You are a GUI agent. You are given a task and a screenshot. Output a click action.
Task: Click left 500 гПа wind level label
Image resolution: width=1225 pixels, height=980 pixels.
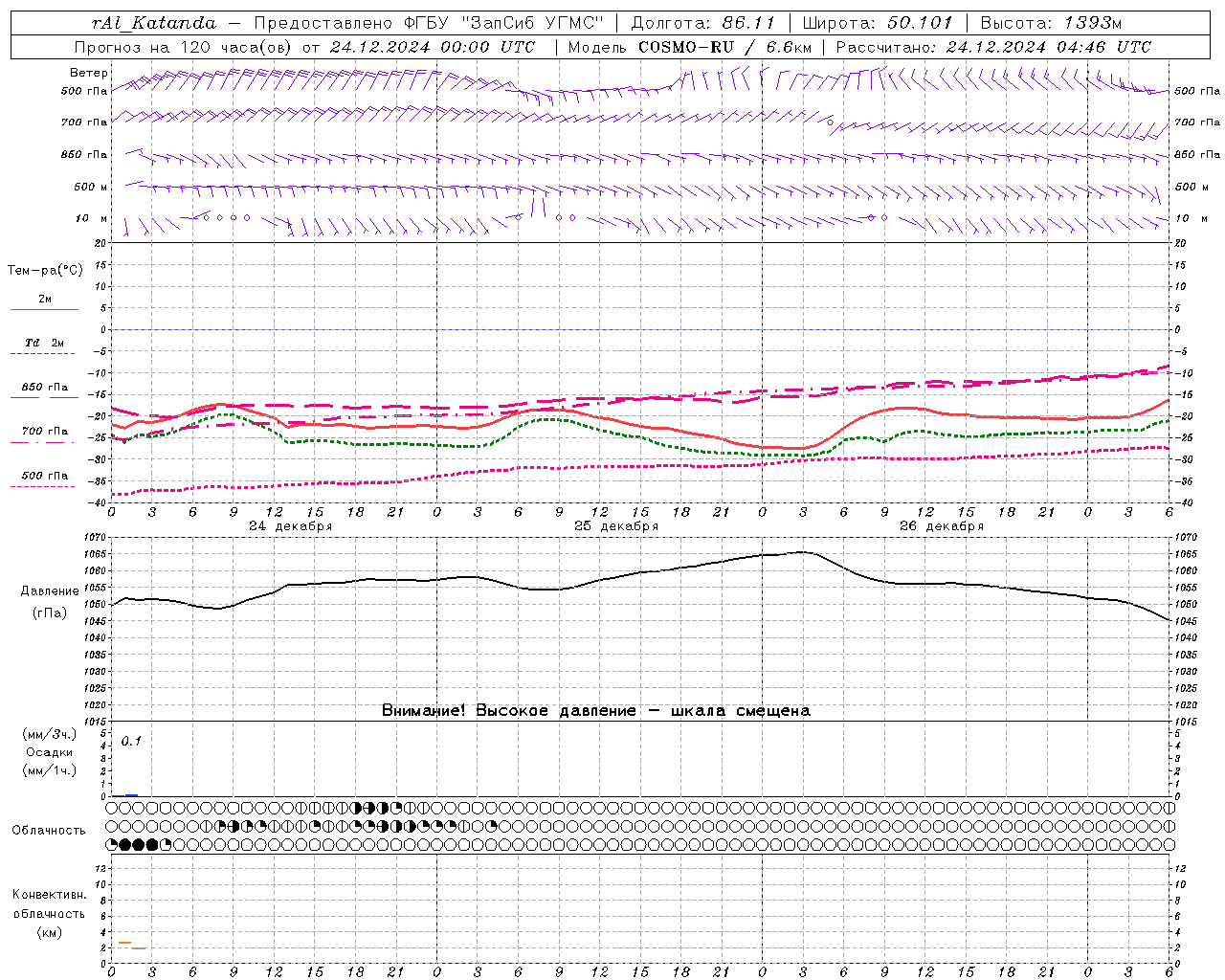[84, 91]
